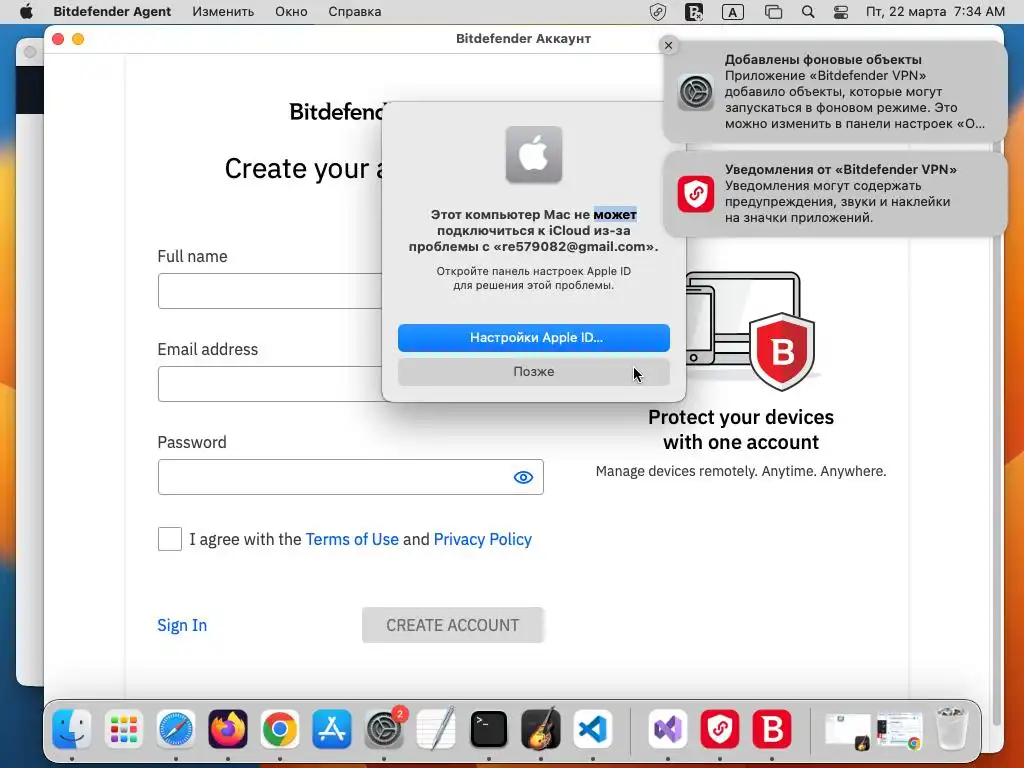This screenshot has height=768, width=1024.
Task: Click the Email address input field
Action: [x=270, y=384]
